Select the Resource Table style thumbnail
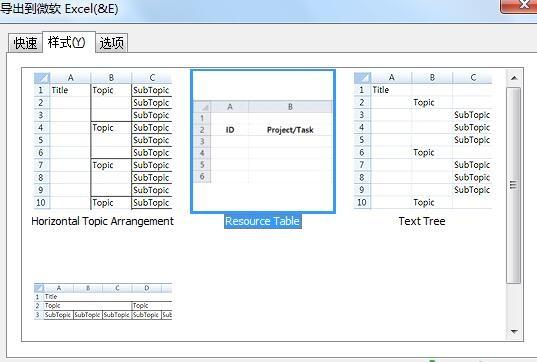 coord(263,141)
